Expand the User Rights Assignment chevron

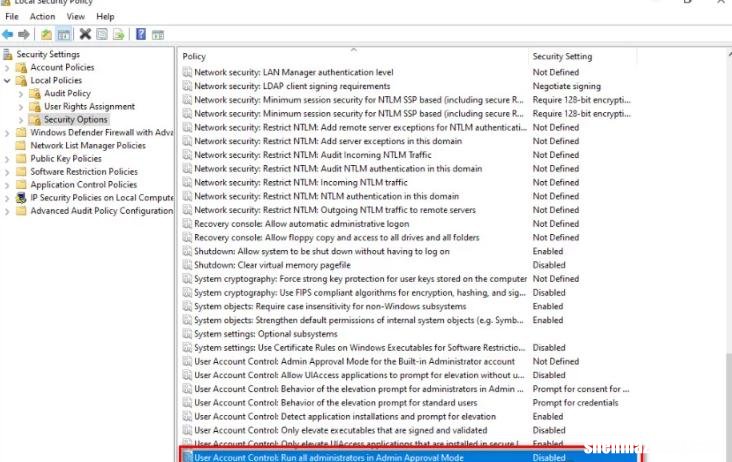click(21, 107)
